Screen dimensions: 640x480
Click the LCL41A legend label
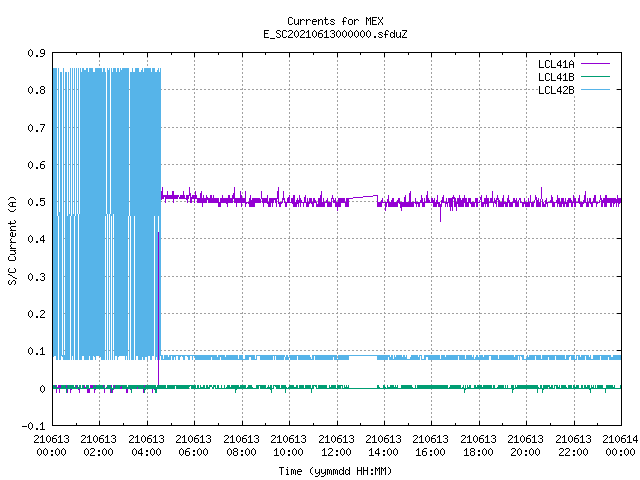tap(556, 64)
